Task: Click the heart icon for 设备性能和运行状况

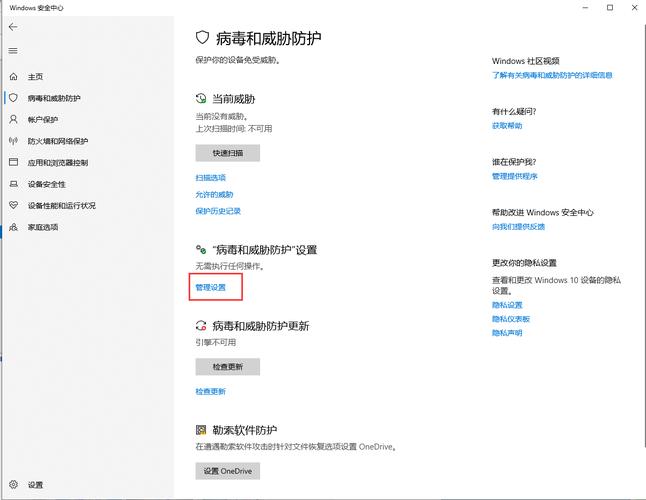Action: (13, 205)
